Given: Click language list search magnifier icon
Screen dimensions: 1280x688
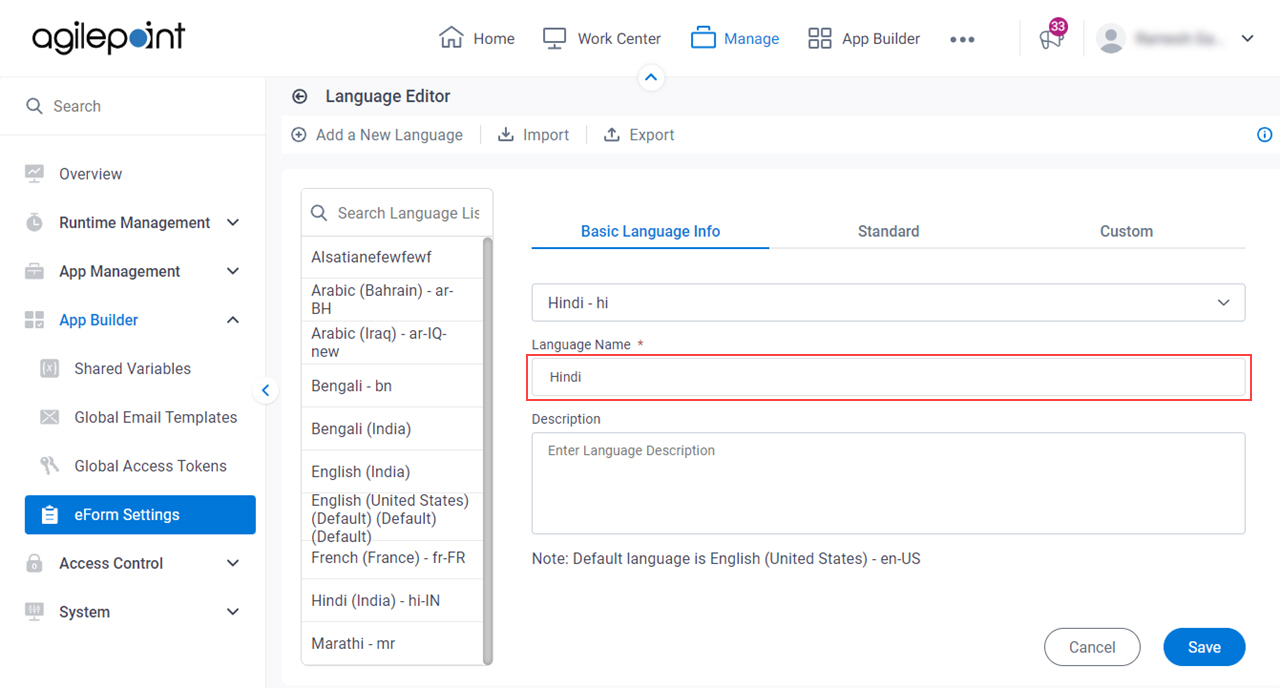Looking at the screenshot, I should coord(320,213).
